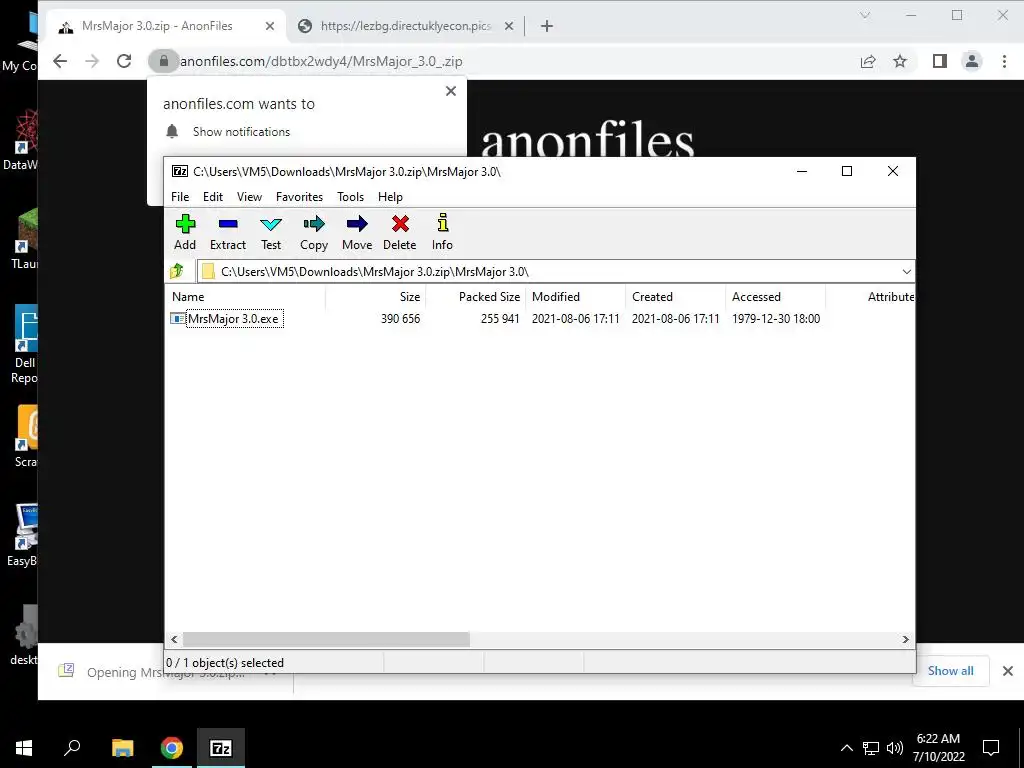Click the site lock icon in address bar
This screenshot has height=768, width=1024.
(164, 61)
